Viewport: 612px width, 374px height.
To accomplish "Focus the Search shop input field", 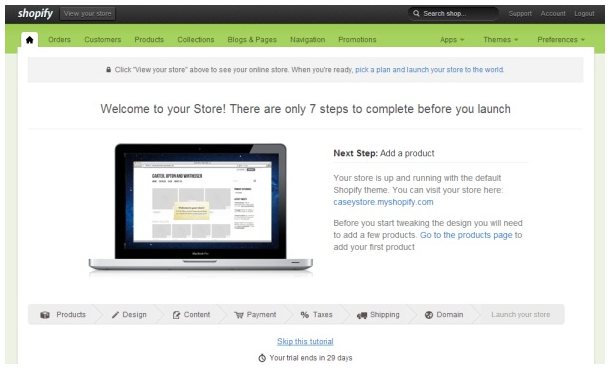I will (x=454, y=13).
